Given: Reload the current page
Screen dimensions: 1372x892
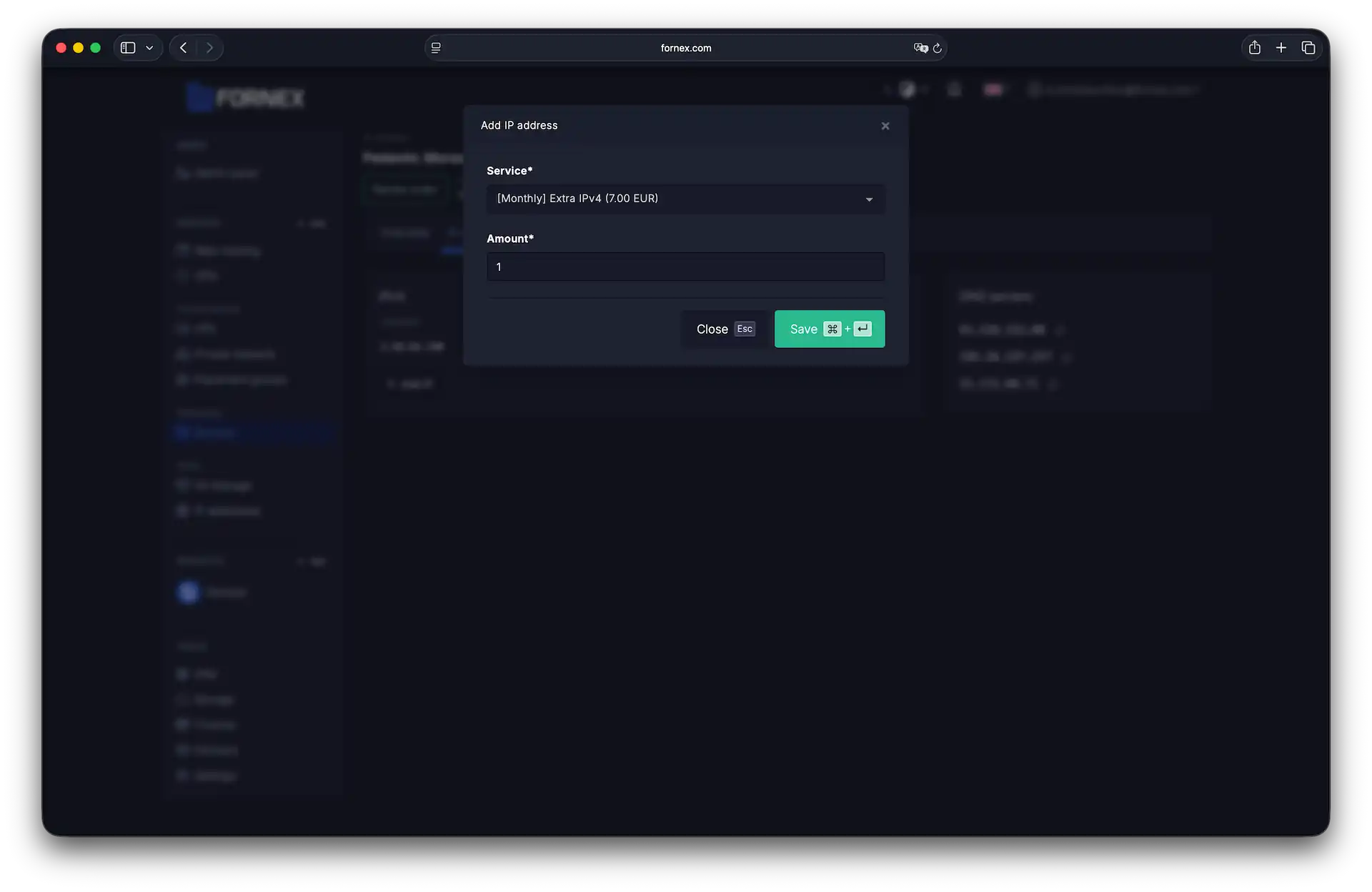Looking at the screenshot, I should [938, 48].
